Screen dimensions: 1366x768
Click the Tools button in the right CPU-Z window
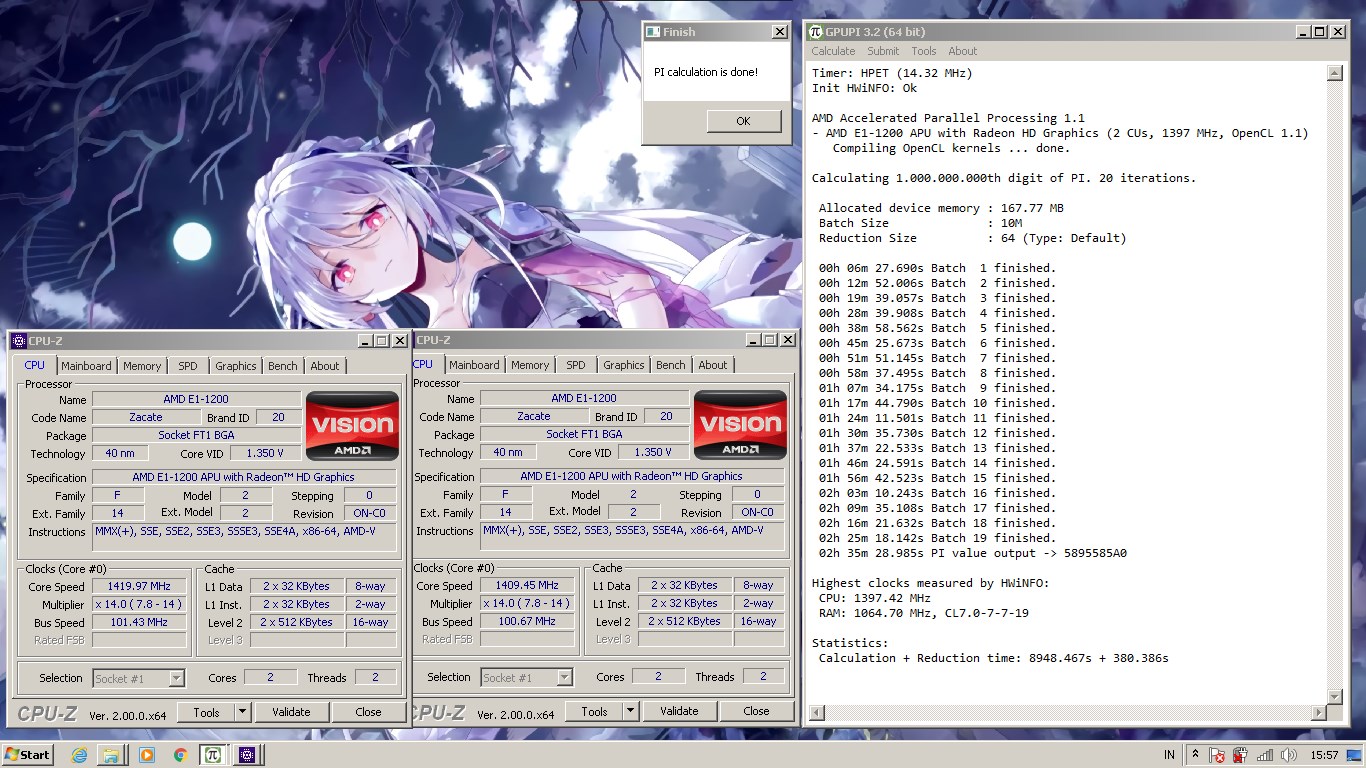(594, 711)
